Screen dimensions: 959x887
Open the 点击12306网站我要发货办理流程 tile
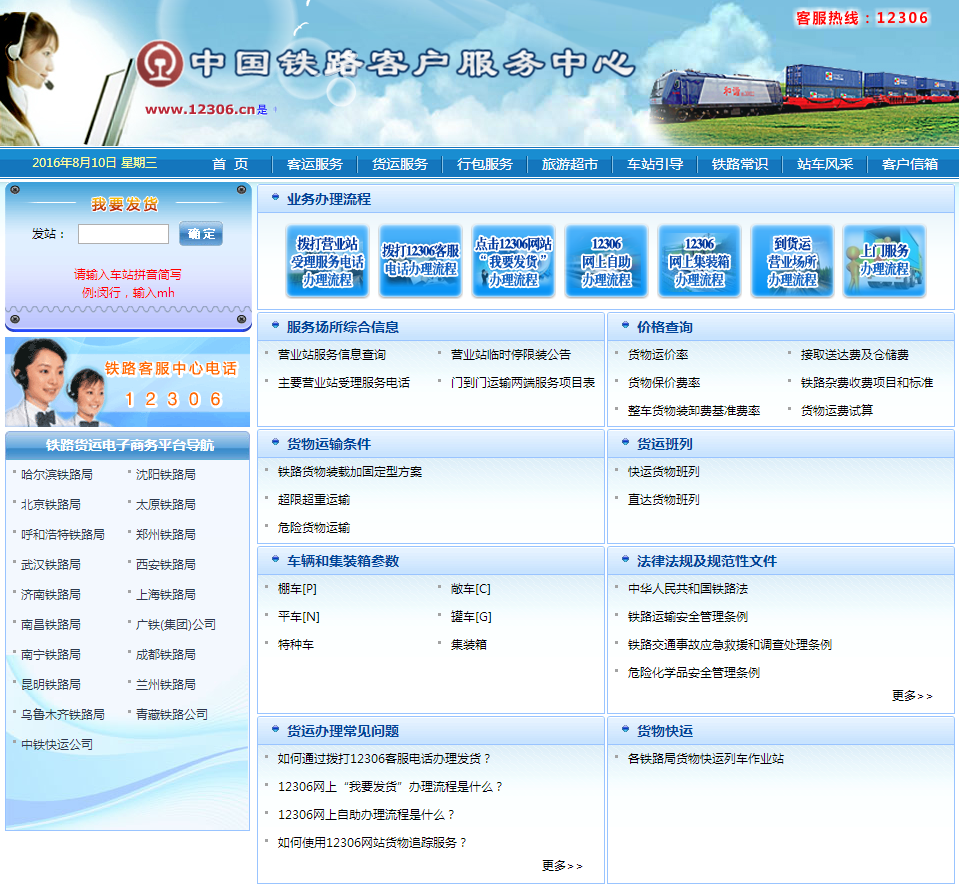(x=513, y=261)
